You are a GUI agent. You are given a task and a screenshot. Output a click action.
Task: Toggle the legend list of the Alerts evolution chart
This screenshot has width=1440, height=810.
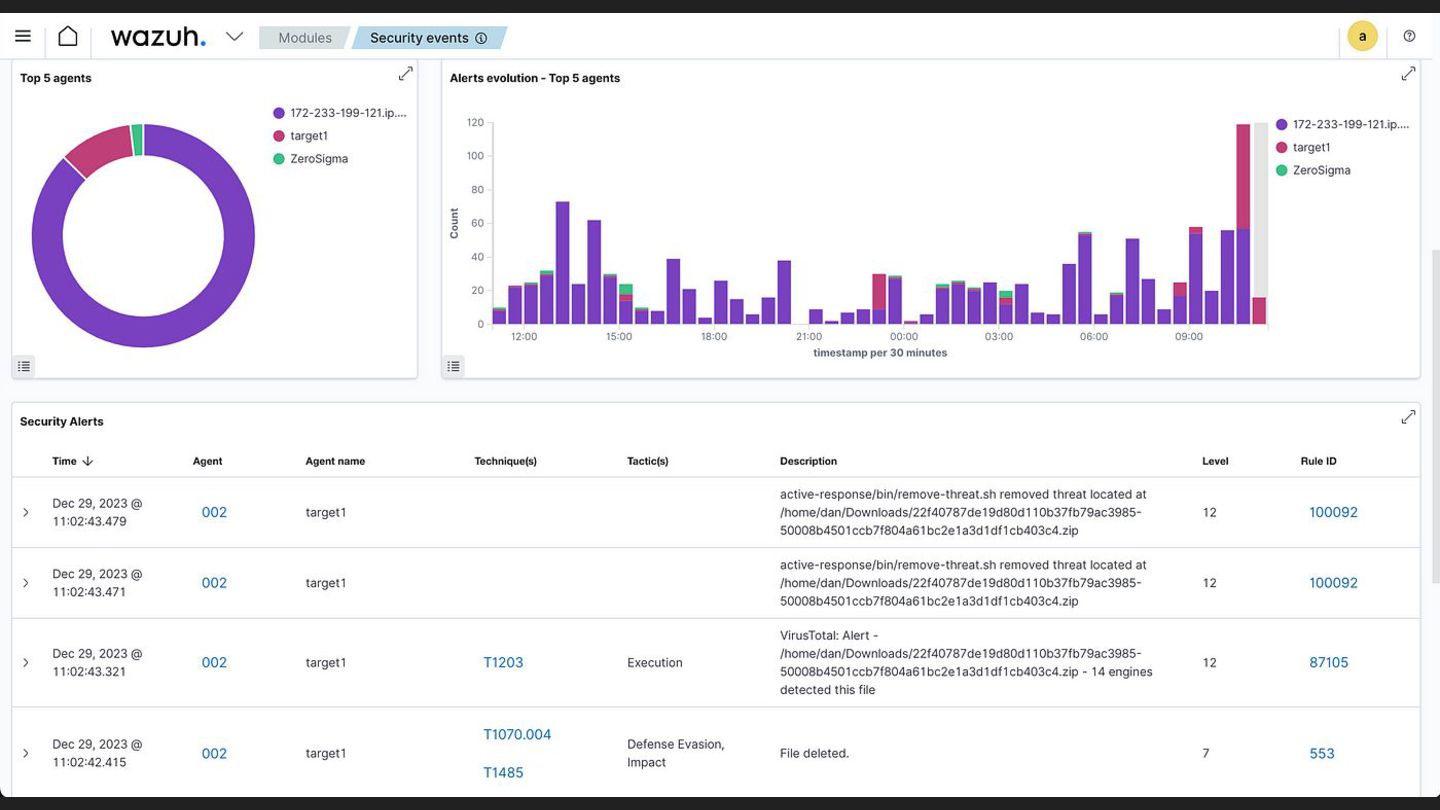point(454,366)
